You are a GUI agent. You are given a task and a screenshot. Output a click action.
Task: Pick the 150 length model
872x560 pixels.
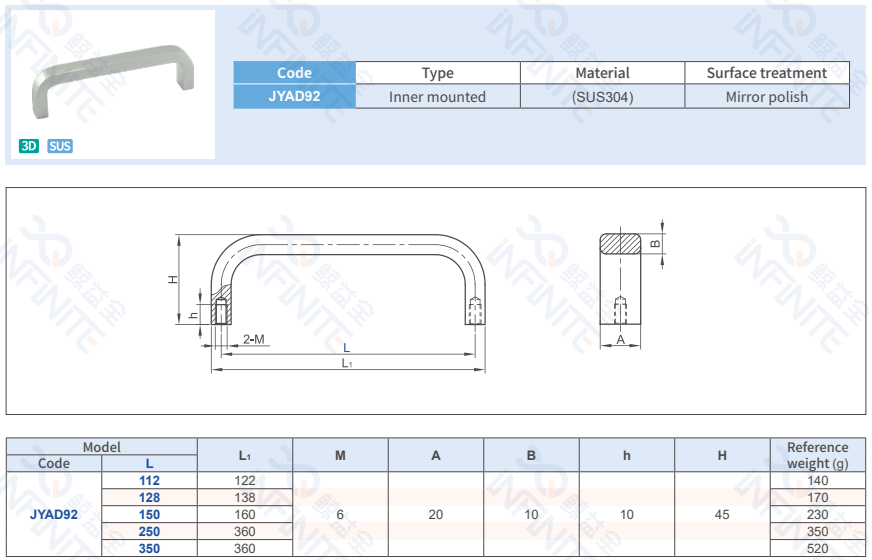149,515
